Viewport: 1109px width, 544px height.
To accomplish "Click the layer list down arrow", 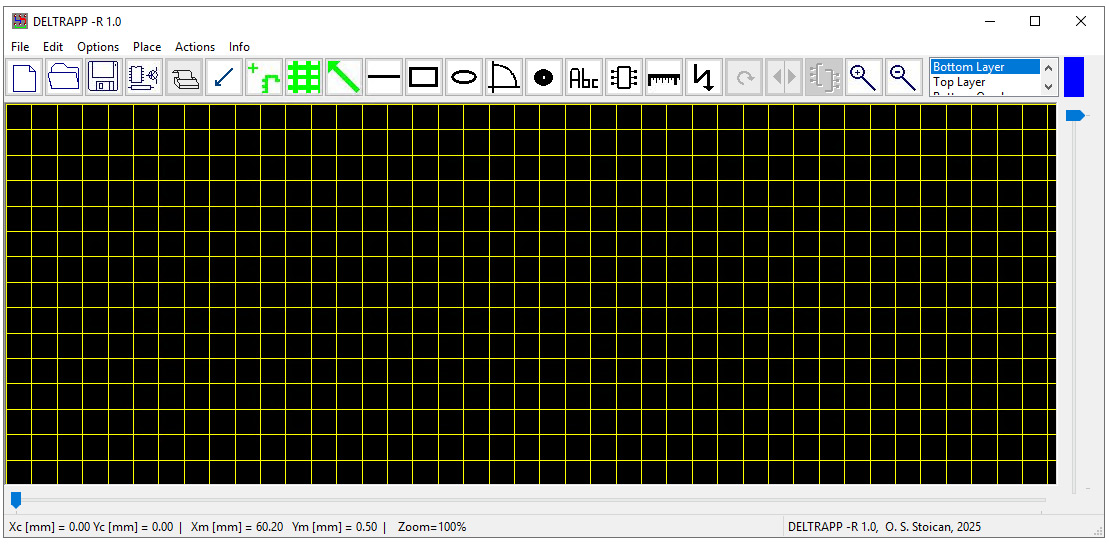I will (x=1049, y=87).
